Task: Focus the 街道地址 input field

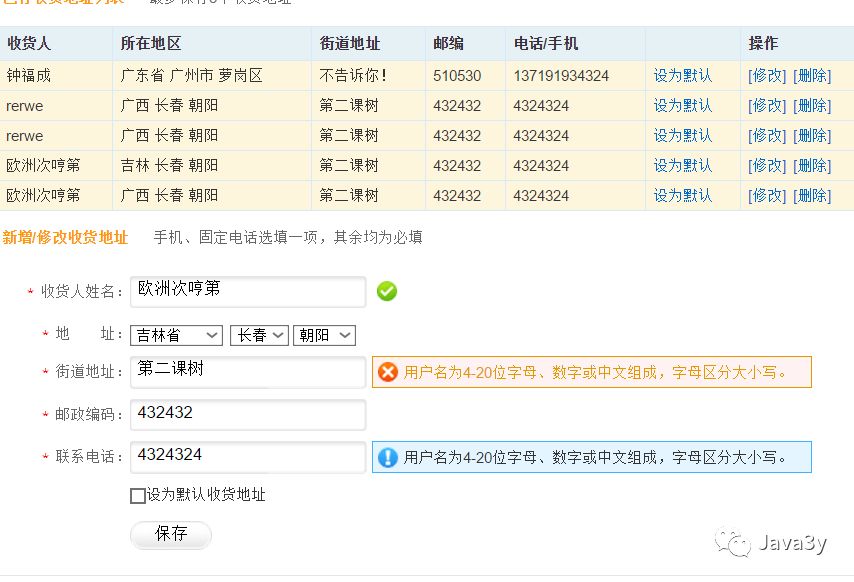Action: pos(248,372)
